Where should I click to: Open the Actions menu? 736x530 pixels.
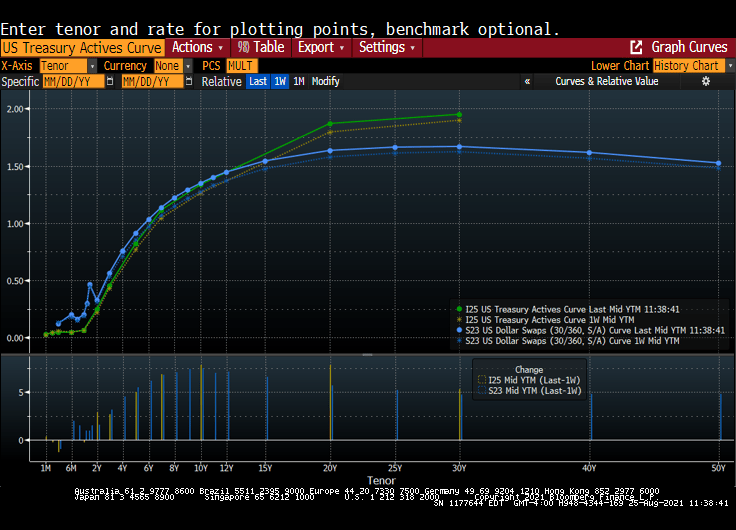pyautogui.click(x=197, y=47)
